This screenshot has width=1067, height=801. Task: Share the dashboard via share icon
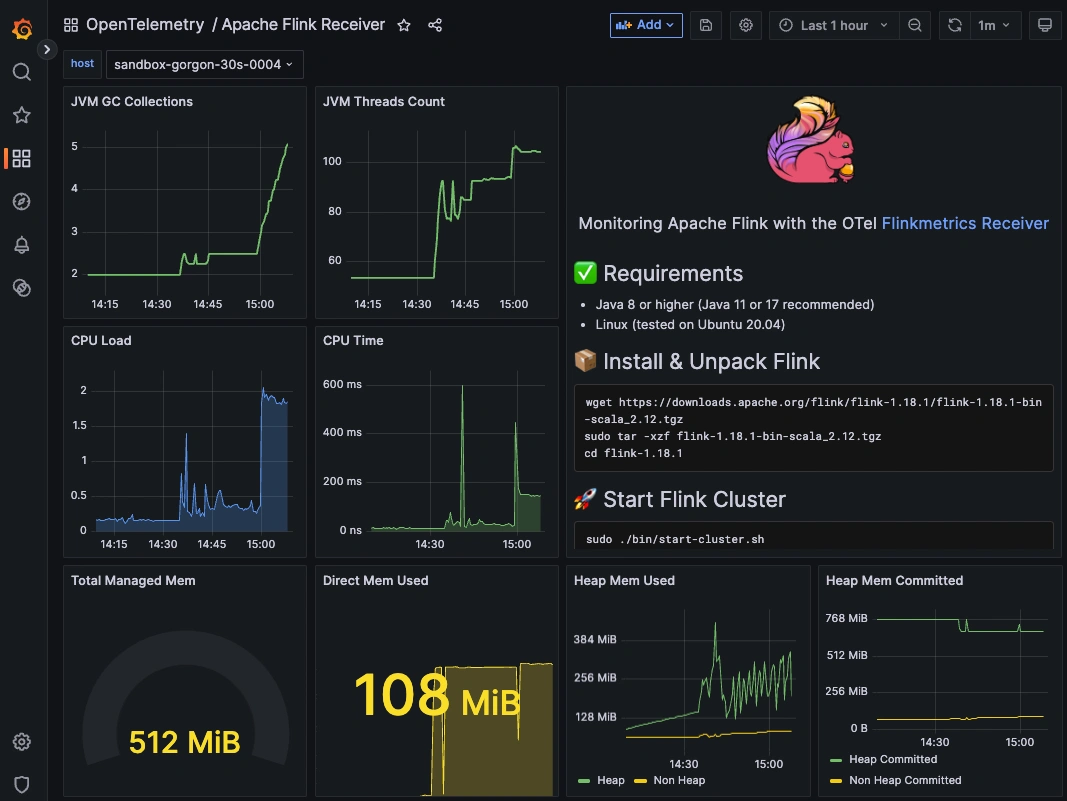435,25
